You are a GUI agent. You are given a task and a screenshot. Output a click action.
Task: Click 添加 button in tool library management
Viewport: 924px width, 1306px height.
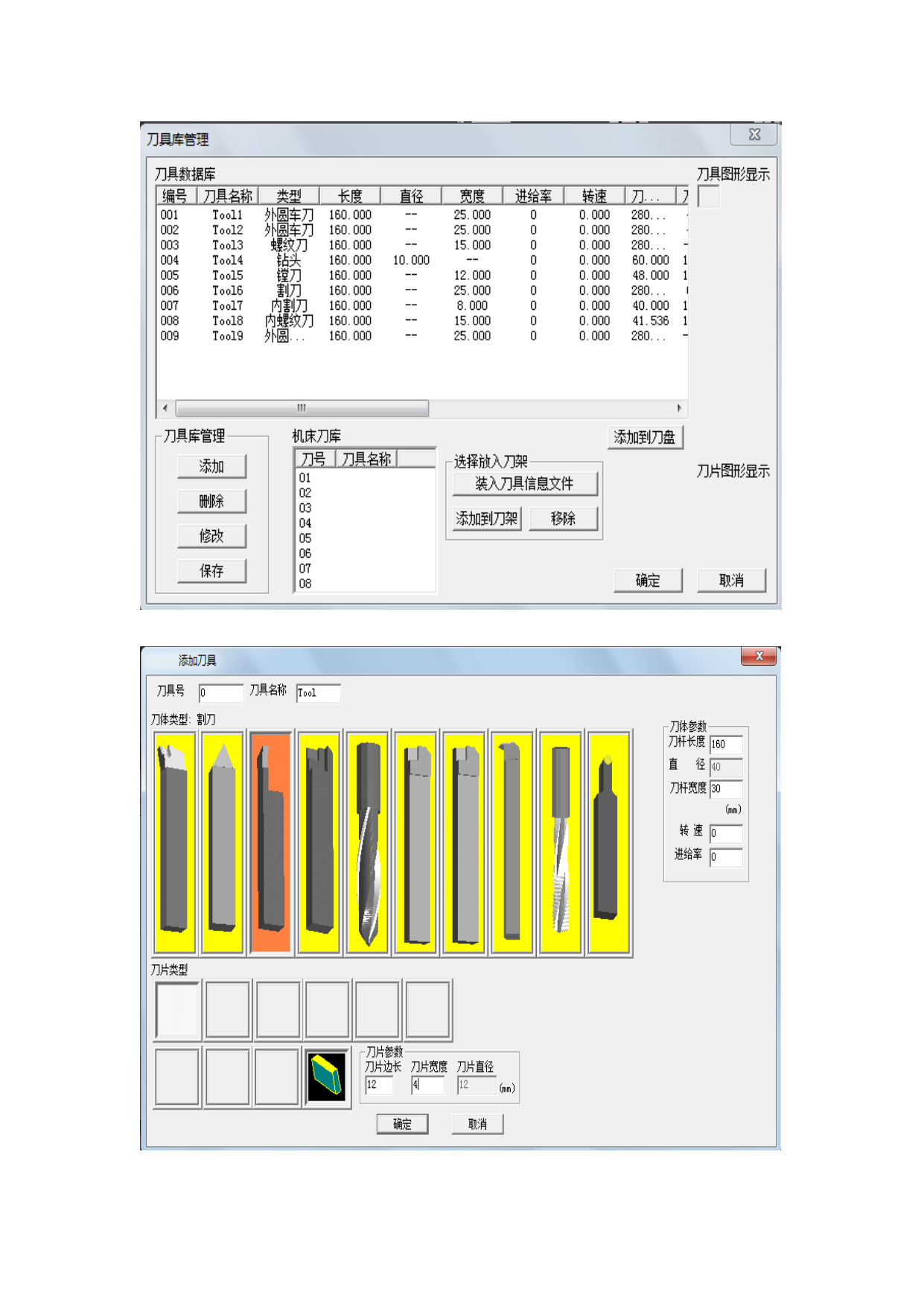211,467
